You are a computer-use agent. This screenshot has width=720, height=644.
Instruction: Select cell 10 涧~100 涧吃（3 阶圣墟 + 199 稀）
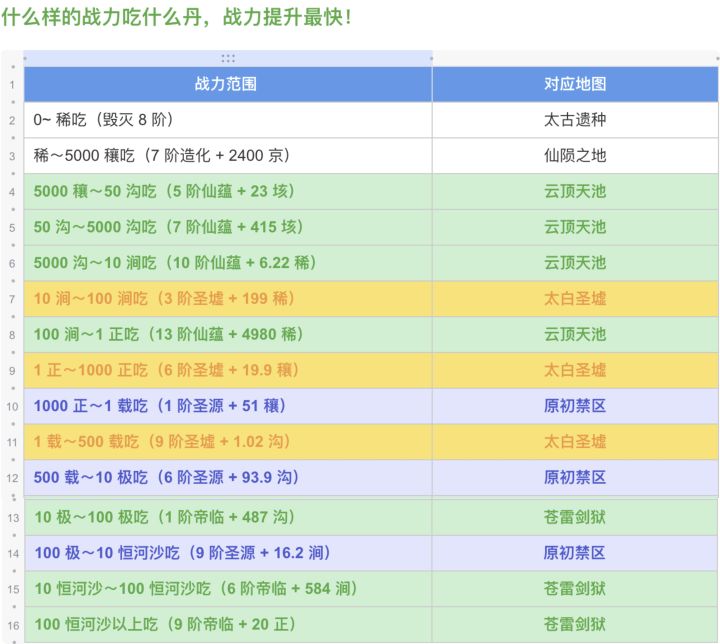228,299
